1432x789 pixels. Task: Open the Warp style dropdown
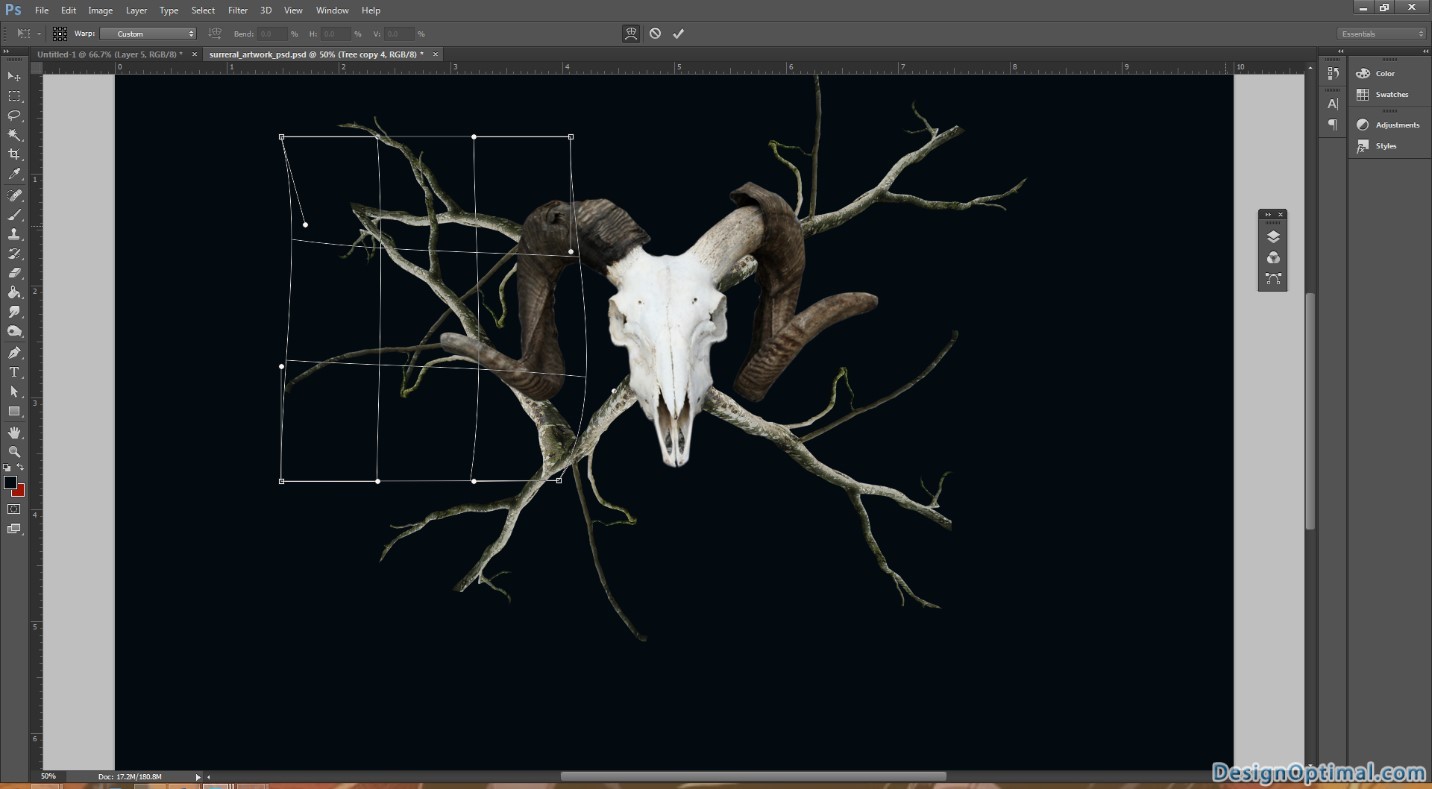(148, 34)
